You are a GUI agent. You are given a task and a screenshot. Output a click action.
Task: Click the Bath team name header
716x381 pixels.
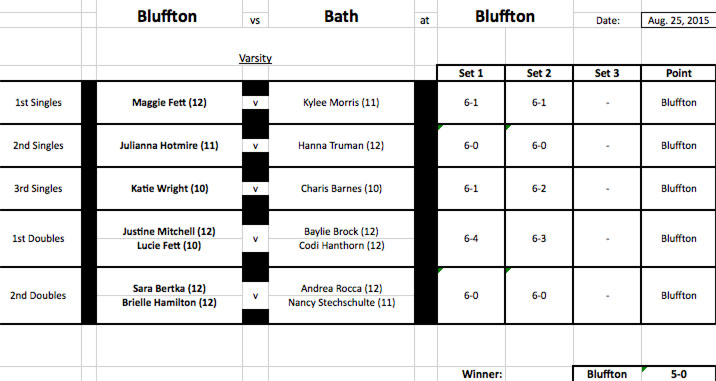coord(341,16)
